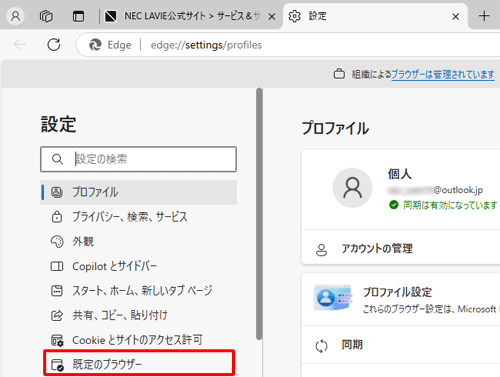Screen dimensions: 500x377
Task: Open 共有、コピー、貼り付け settings
Action: (x=138, y=315)
